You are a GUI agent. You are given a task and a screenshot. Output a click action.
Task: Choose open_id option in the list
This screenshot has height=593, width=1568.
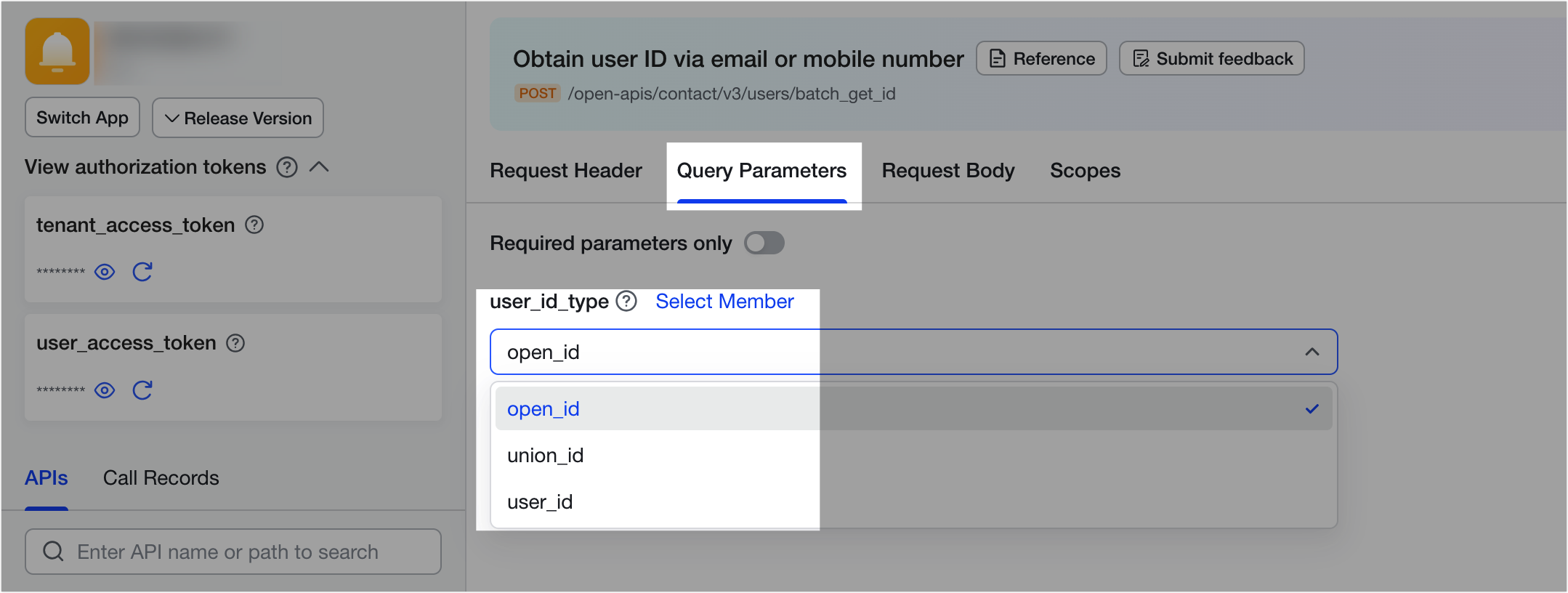[913, 408]
